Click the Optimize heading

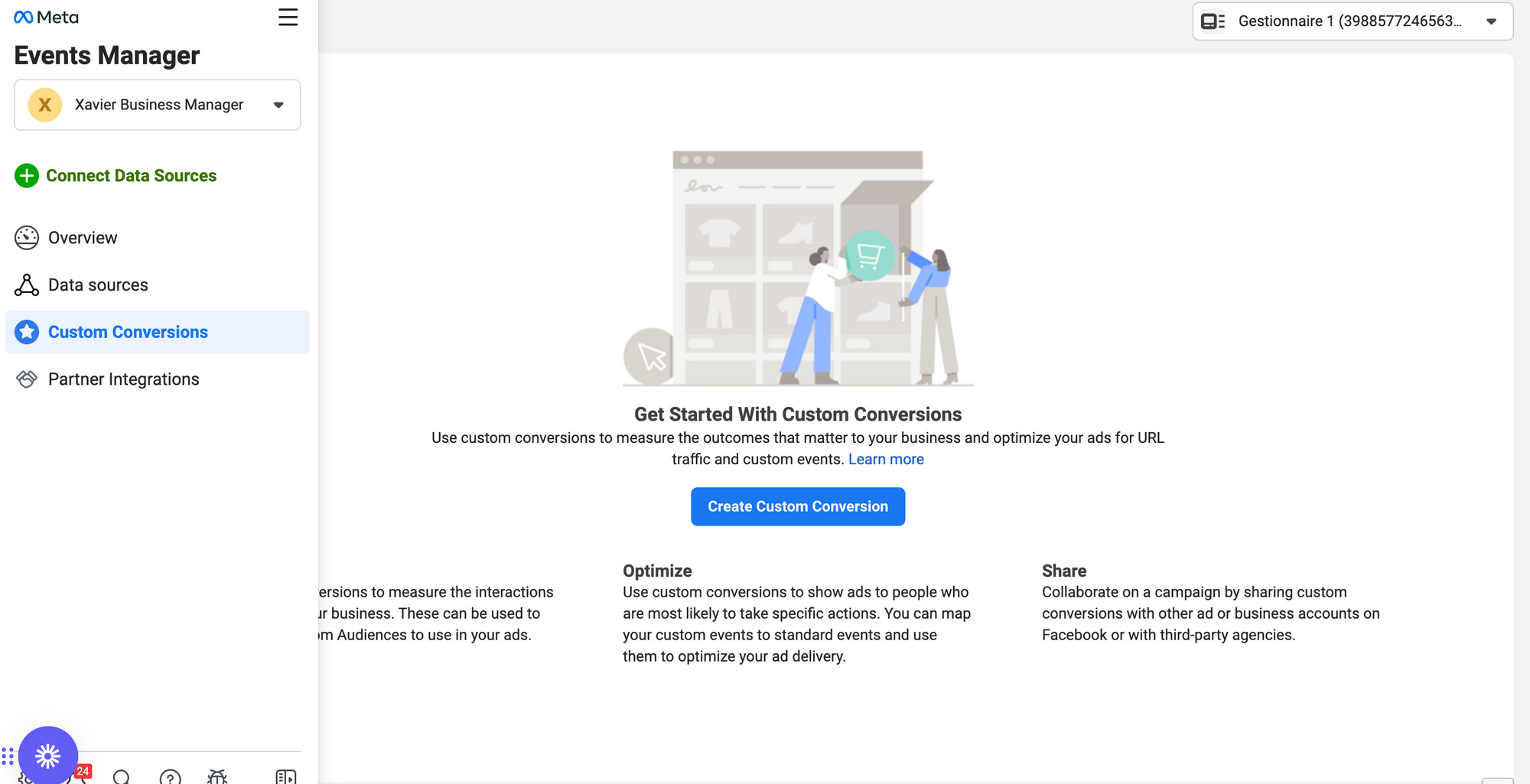click(x=657, y=571)
